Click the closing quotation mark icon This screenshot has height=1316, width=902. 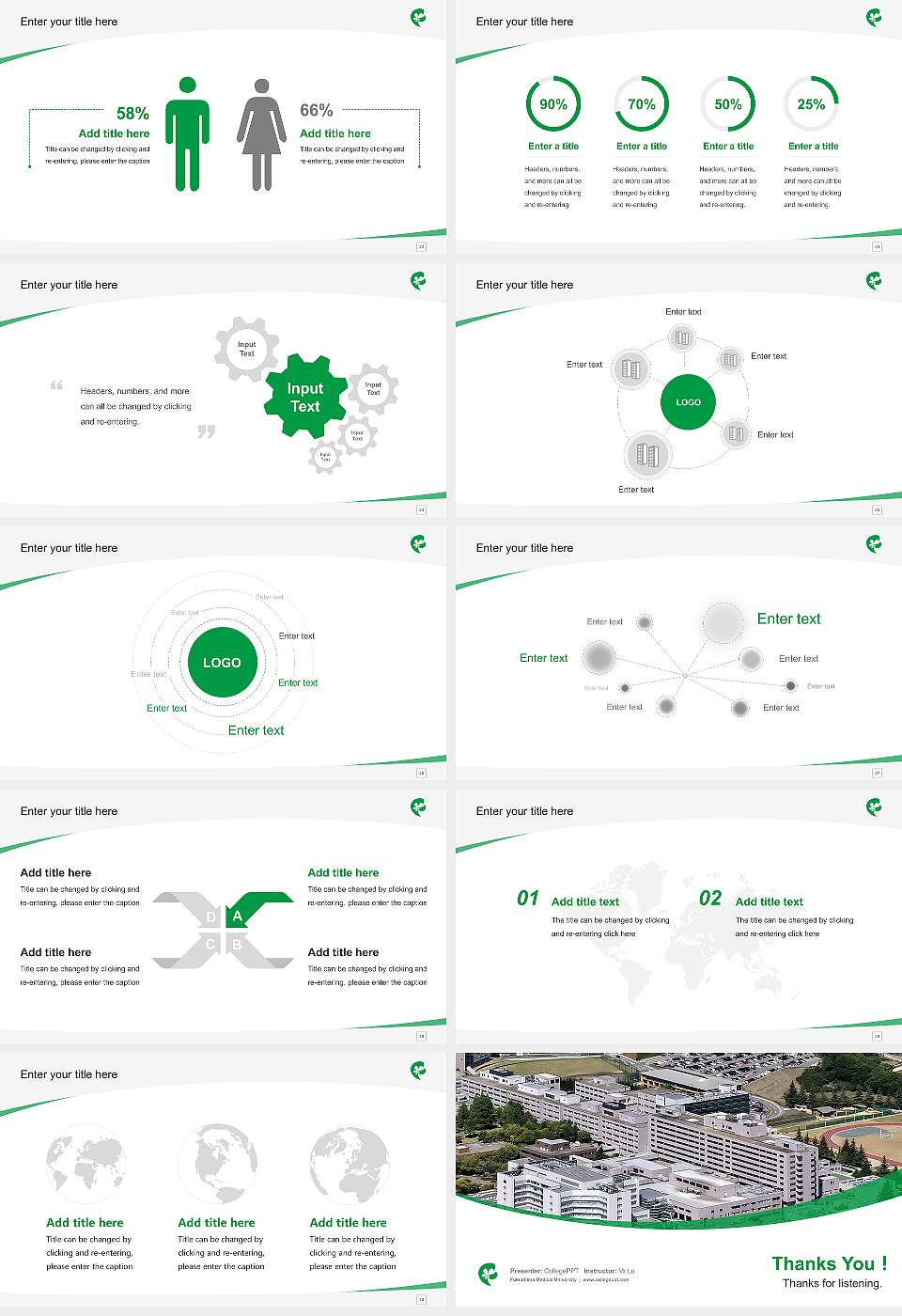207,431
